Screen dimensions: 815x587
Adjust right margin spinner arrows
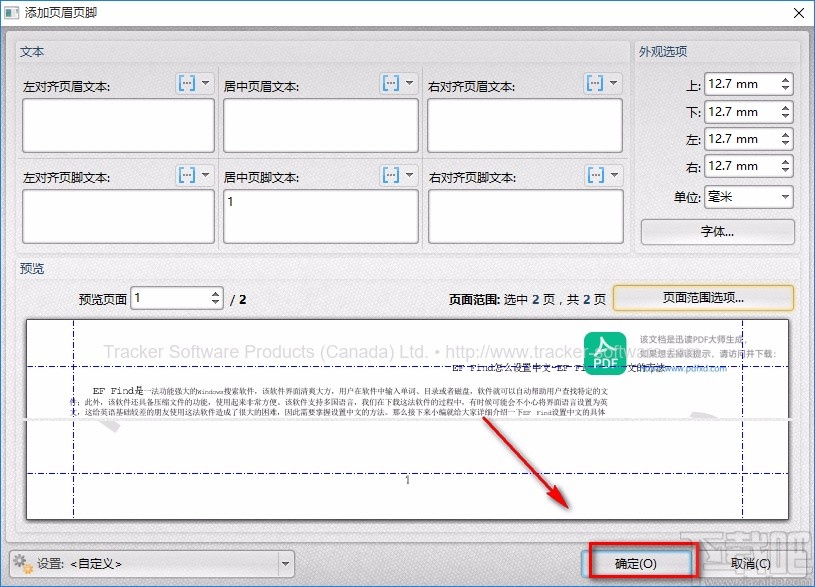[785, 166]
